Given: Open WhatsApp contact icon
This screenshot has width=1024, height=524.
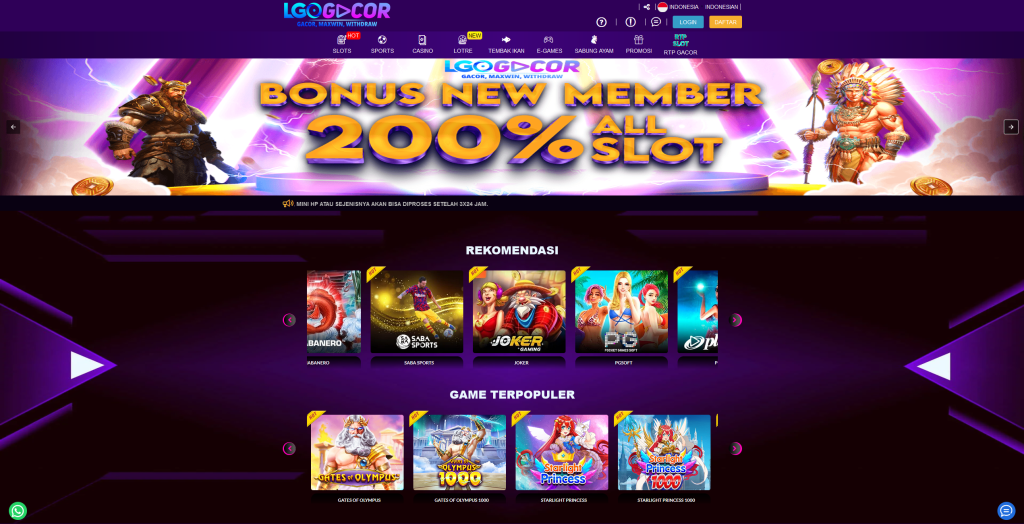Looking at the screenshot, I should 18,510.
